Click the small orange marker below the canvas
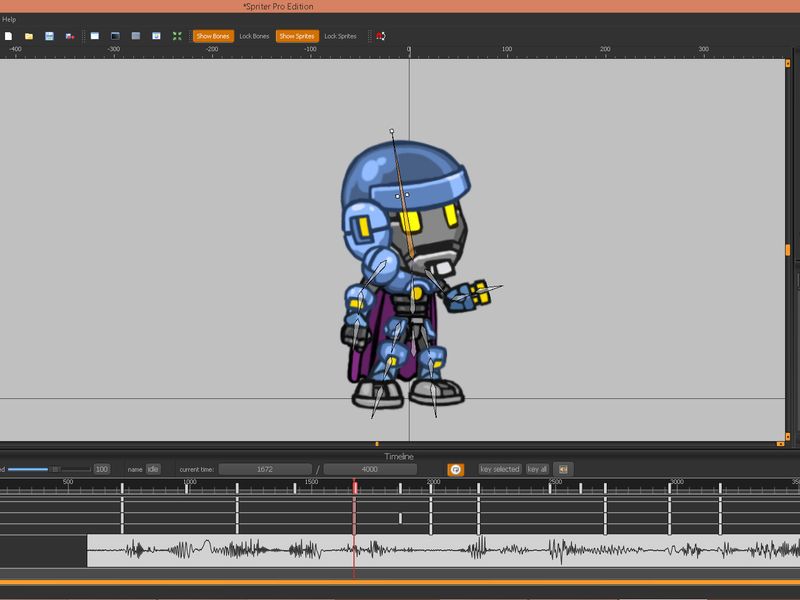 377,444
